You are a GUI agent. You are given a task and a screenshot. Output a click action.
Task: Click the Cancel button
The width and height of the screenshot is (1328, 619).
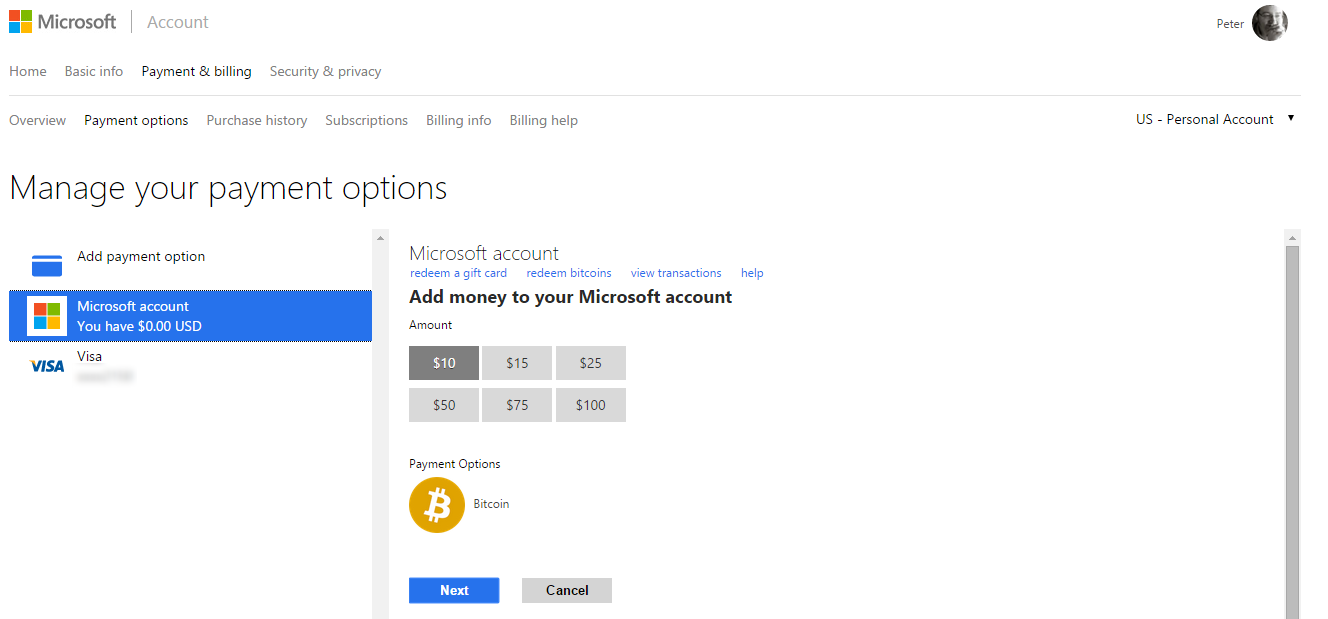tap(567, 590)
